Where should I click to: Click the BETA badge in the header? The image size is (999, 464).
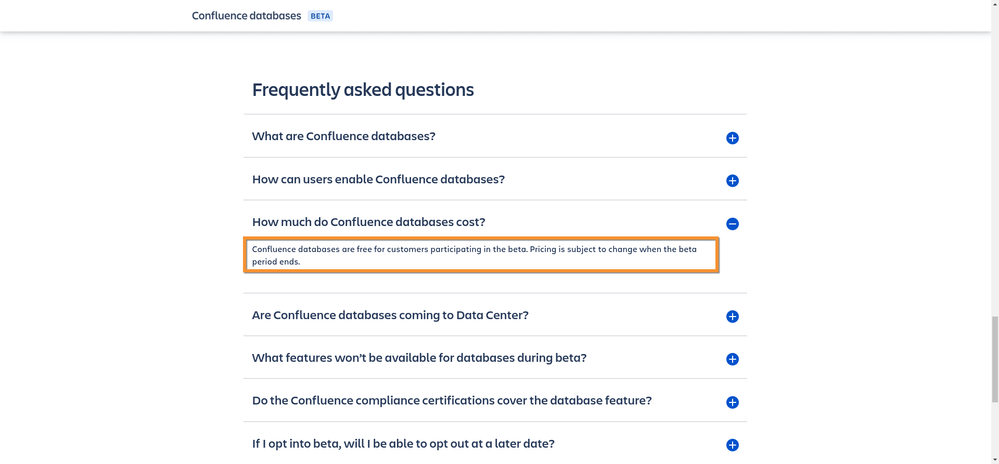pyautogui.click(x=320, y=16)
